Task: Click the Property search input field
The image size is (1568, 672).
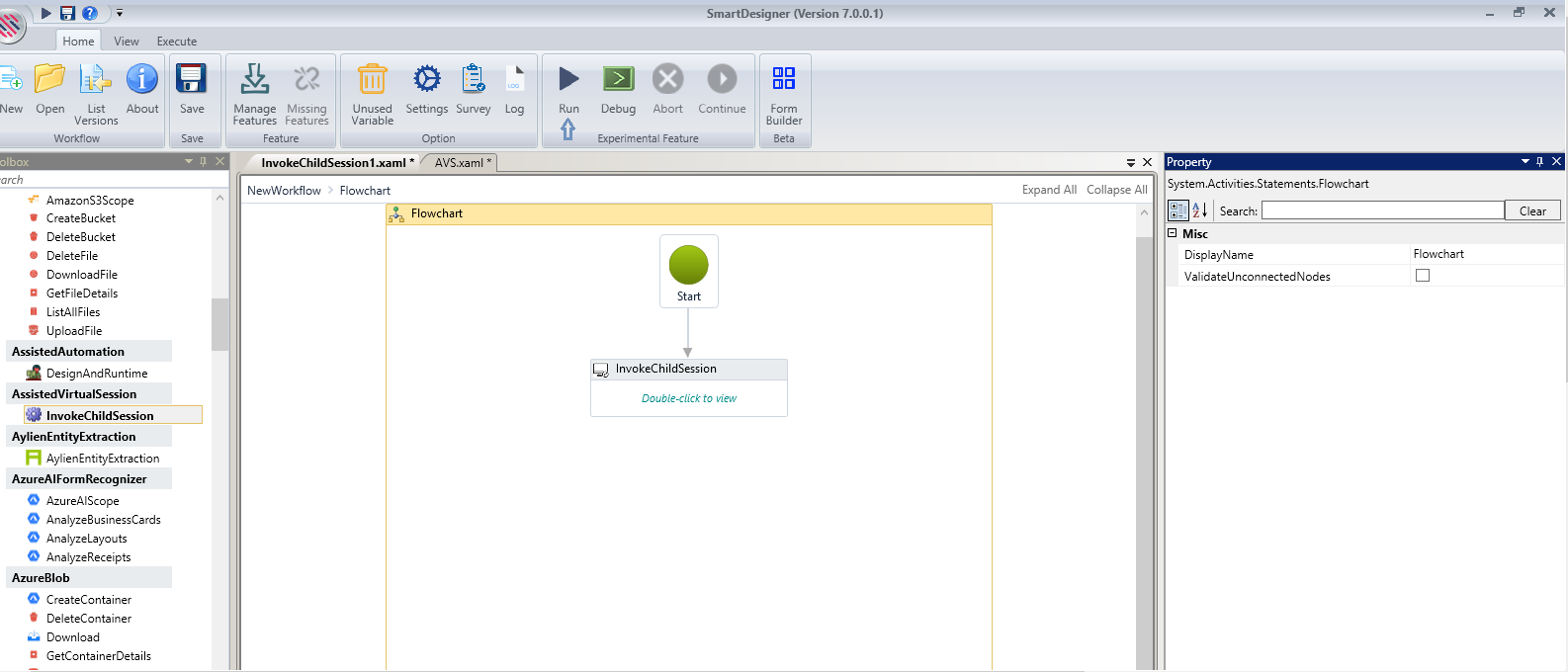Action: [1382, 210]
